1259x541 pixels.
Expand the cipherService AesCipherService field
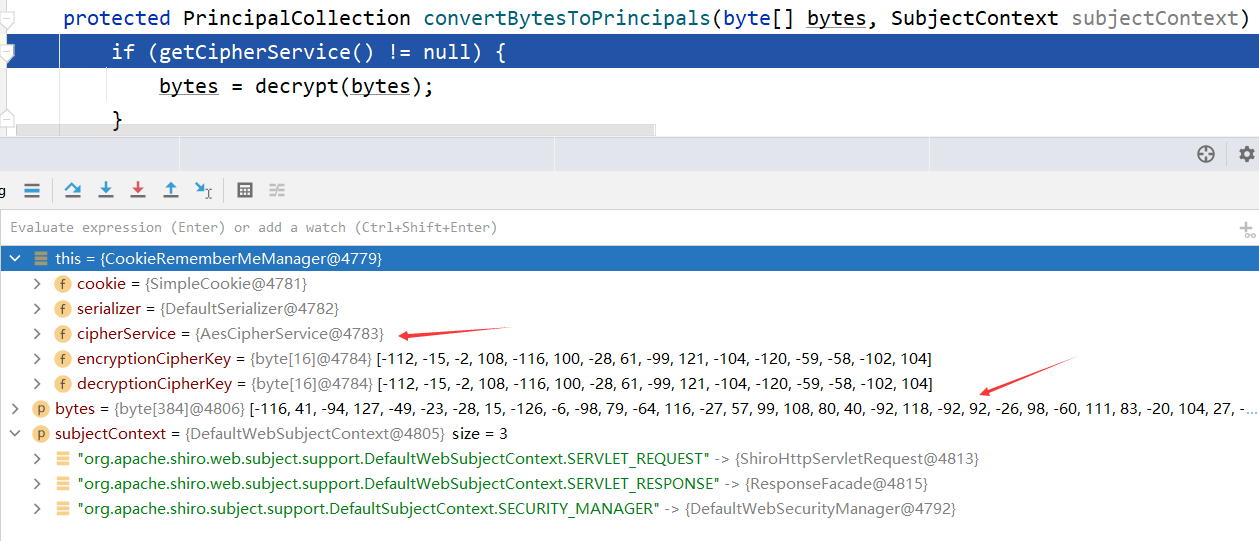point(38,333)
